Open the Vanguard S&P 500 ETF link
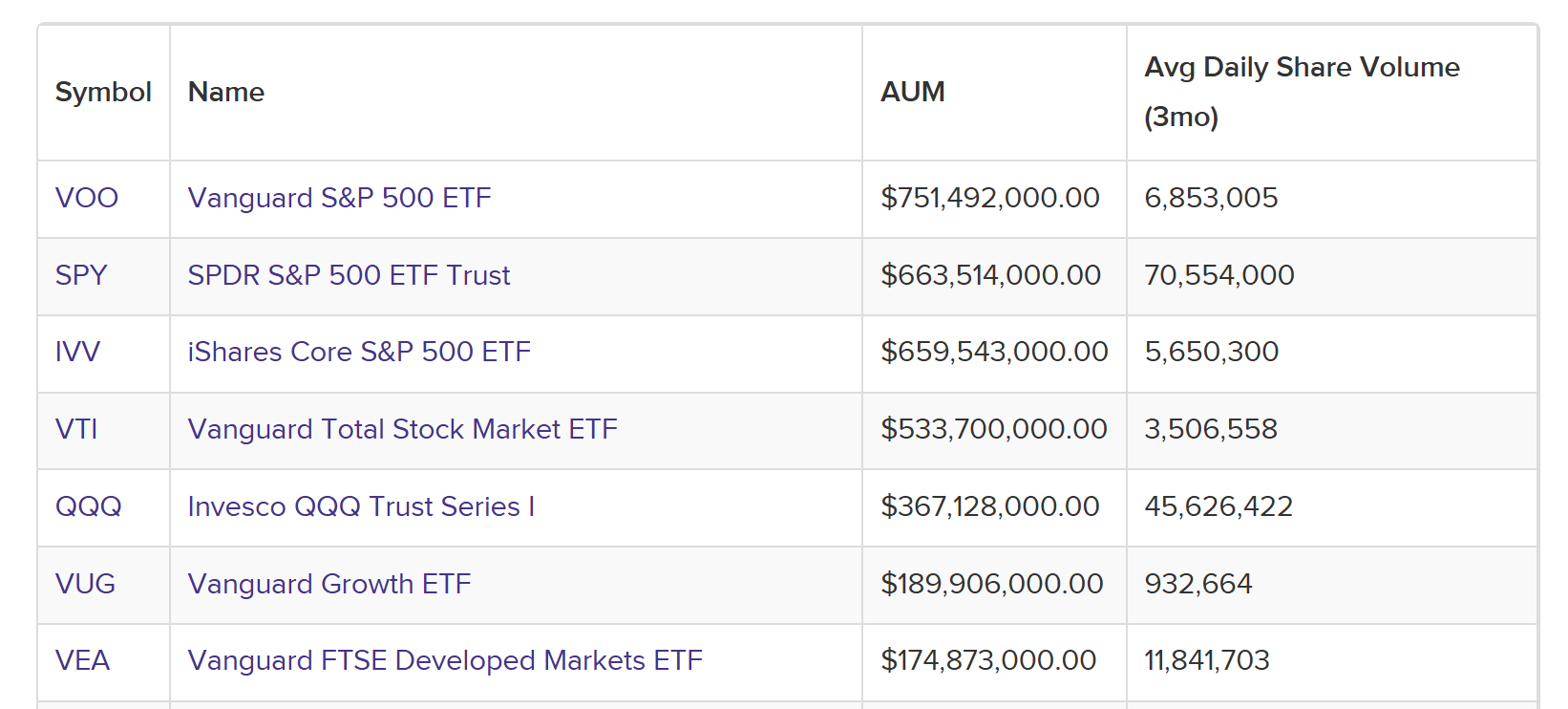The height and width of the screenshot is (709, 1568). click(x=339, y=198)
